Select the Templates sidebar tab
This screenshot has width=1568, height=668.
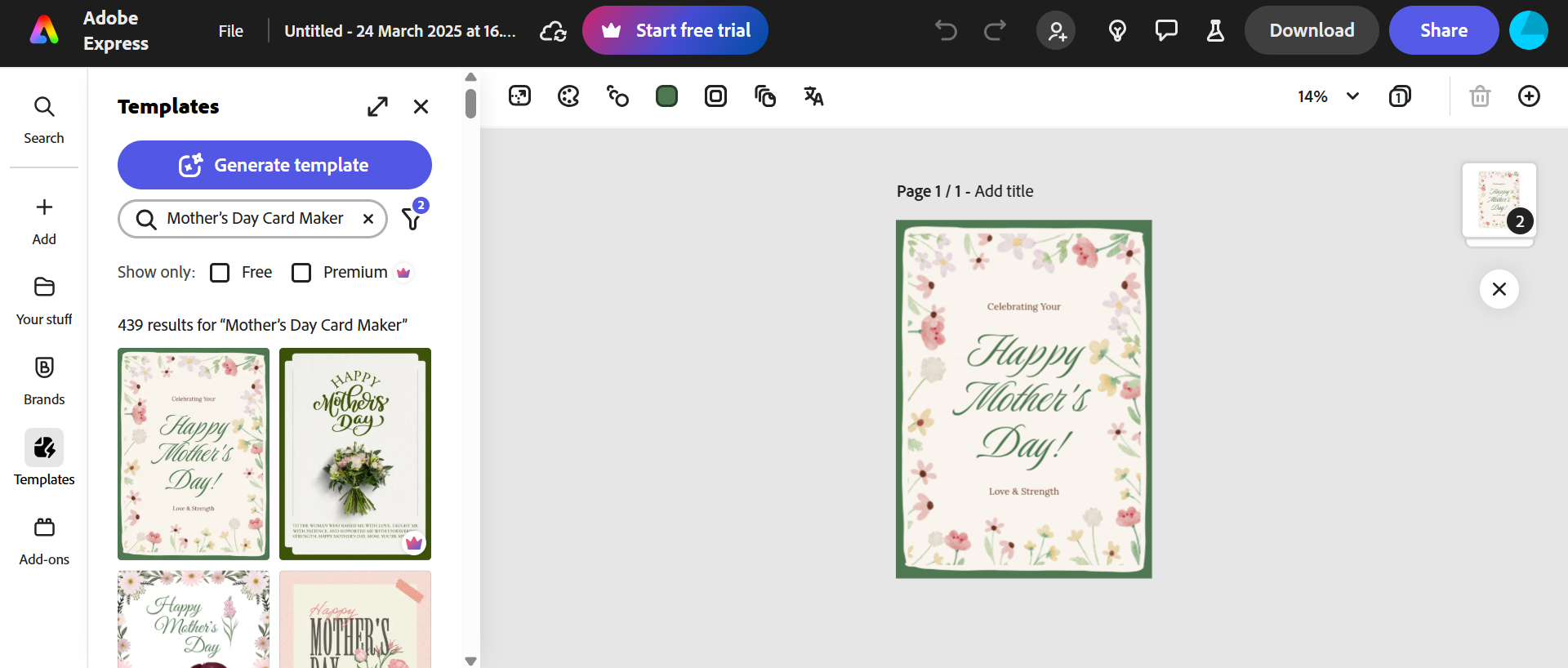pyautogui.click(x=44, y=458)
